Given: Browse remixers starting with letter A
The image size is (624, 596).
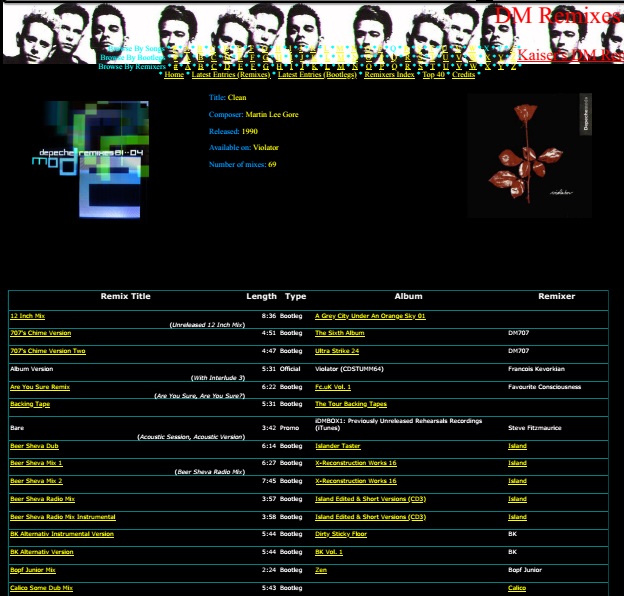Looking at the screenshot, I should click(188, 66).
